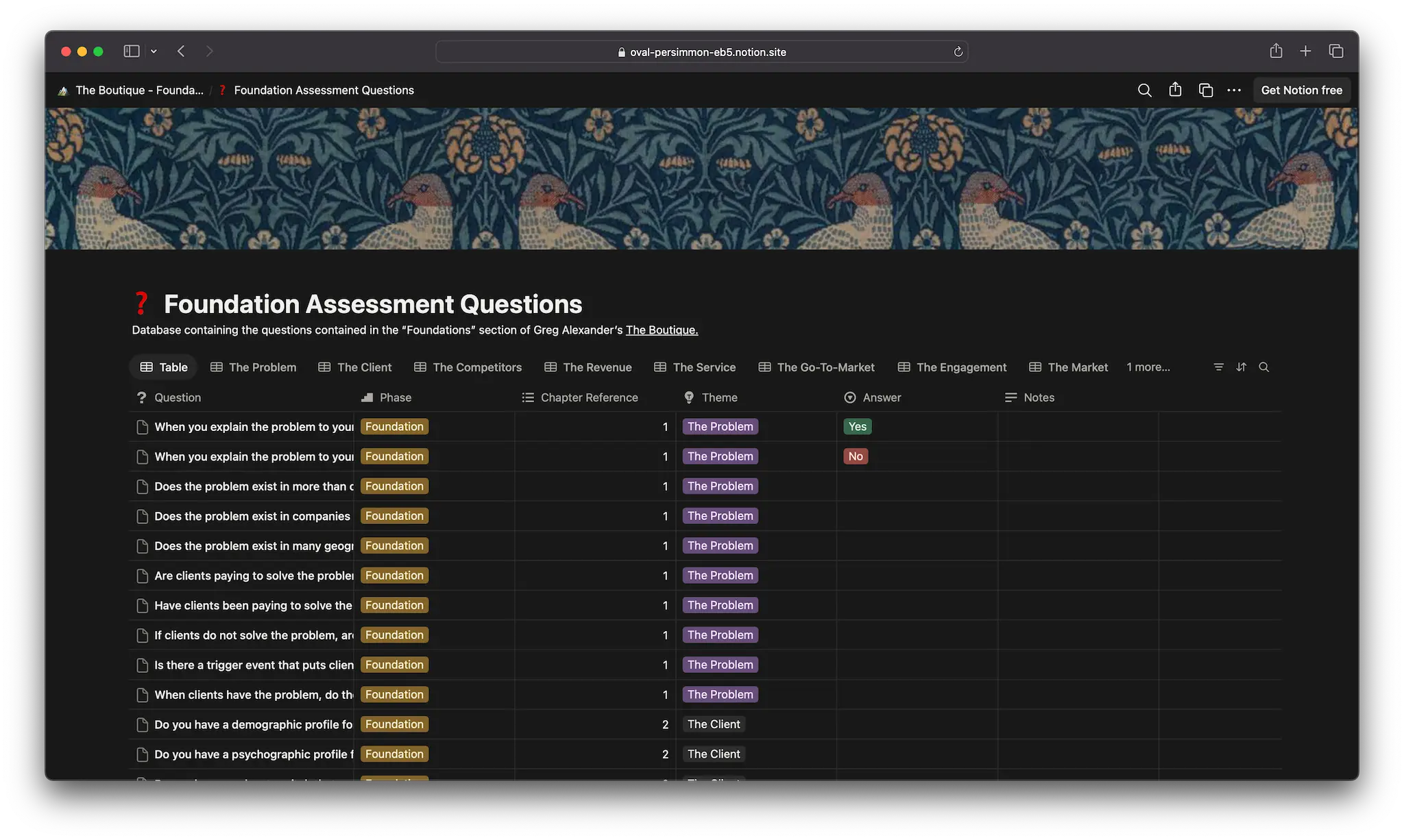1404x840 pixels.
Task: Search the database with magnifier icon
Action: click(1263, 367)
